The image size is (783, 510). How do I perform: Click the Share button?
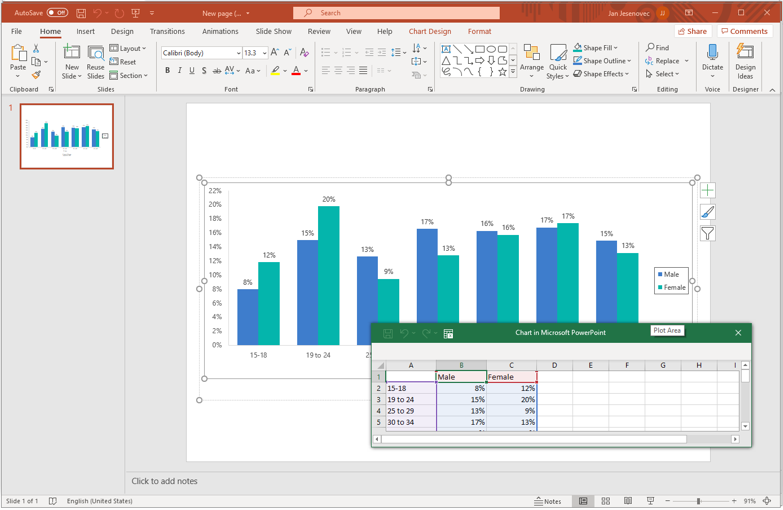click(692, 31)
